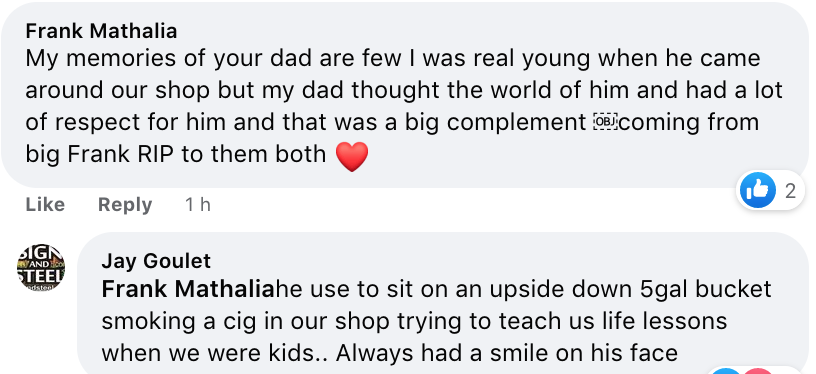The image size is (816, 374).
Task: Click the blue thumbs-up reaction icon
Action: (758, 191)
